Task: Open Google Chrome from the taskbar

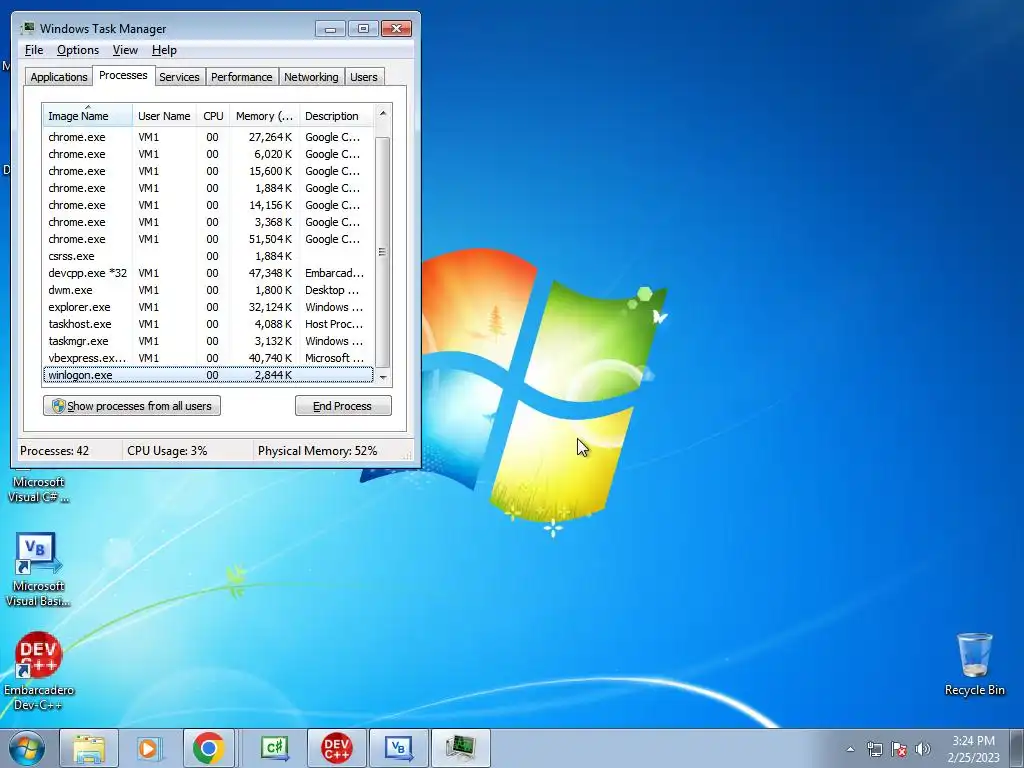Action: click(x=209, y=748)
